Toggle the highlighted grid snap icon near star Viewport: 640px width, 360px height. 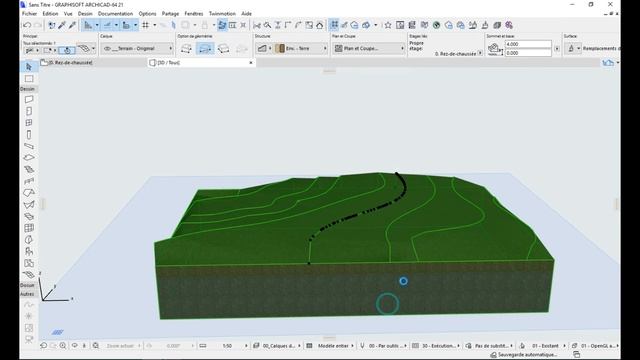(x=334, y=25)
